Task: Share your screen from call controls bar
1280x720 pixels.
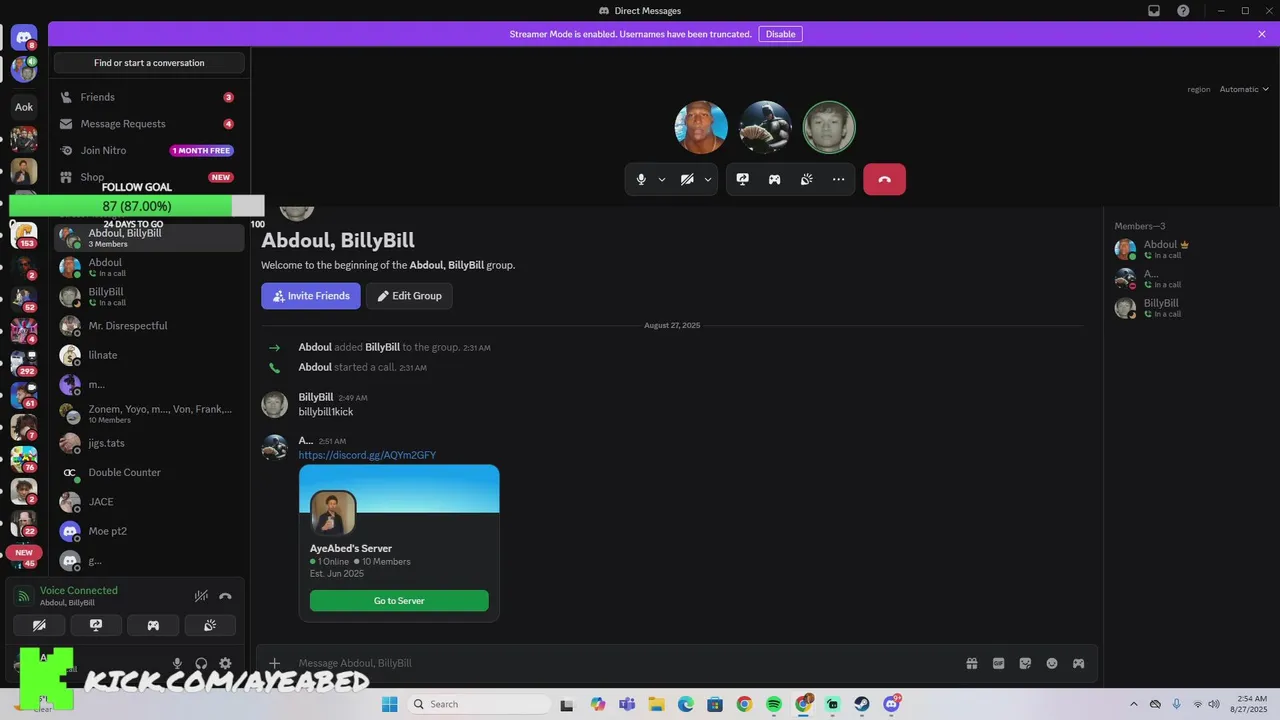Action: [742, 179]
